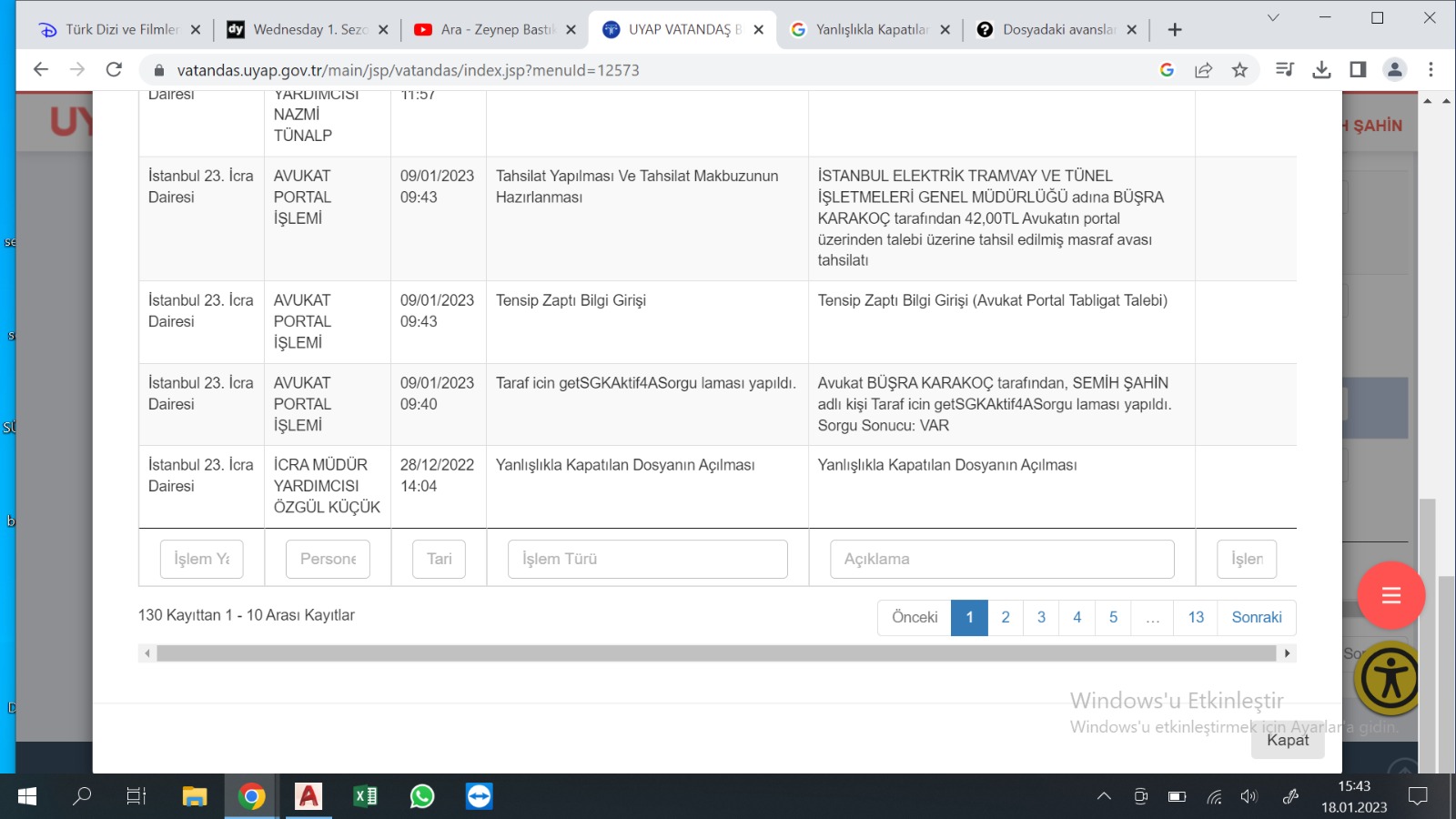Open accessibility widget icon
This screenshot has height=819, width=1456.
[x=1390, y=679]
